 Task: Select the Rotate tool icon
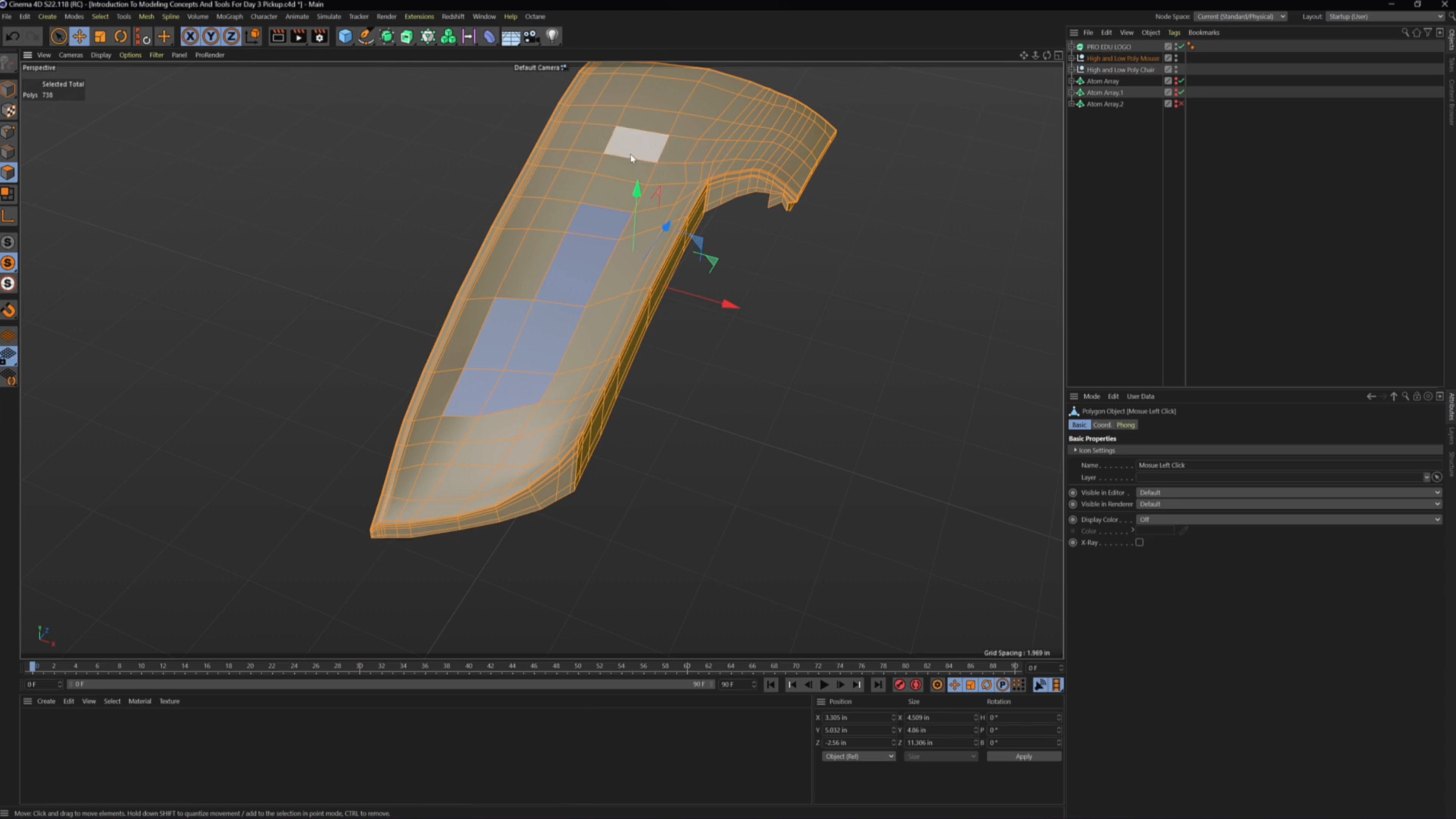121,37
